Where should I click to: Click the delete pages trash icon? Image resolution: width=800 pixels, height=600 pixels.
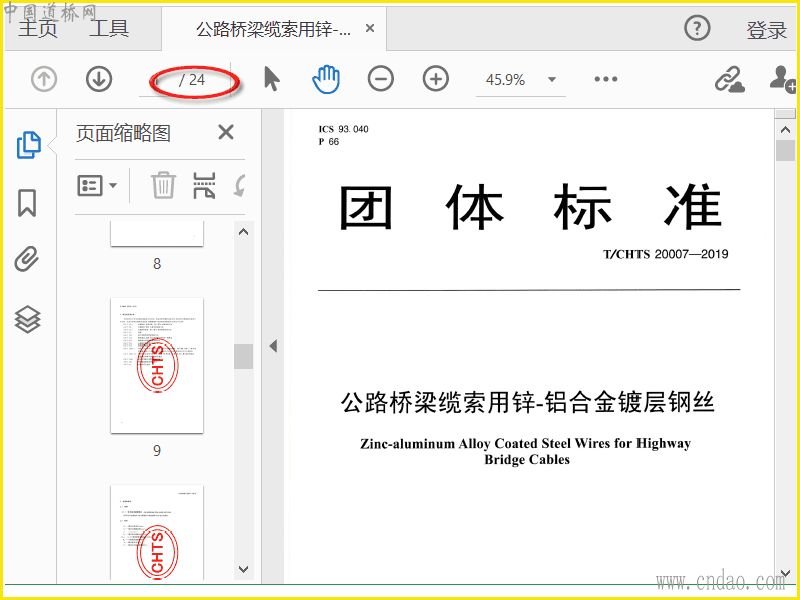(x=163, y=185)
